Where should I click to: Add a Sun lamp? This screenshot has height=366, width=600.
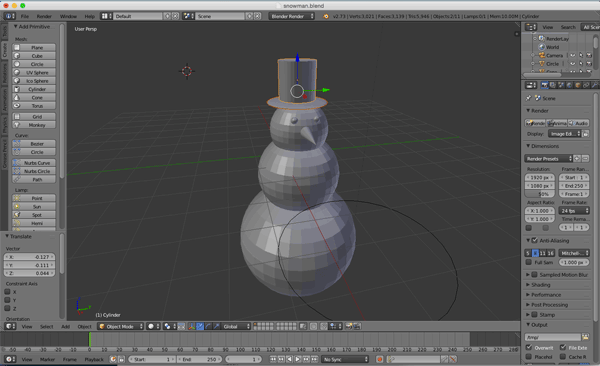34,206
